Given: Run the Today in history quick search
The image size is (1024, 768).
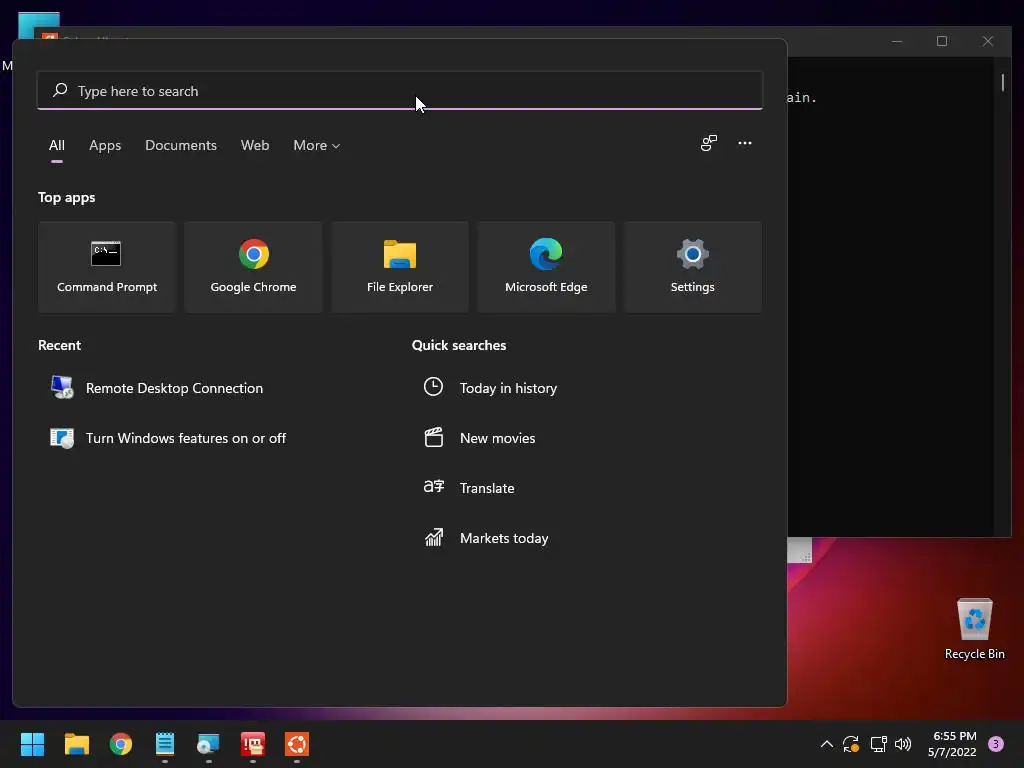Looking at the screenshot, I should tap(490, 388).
